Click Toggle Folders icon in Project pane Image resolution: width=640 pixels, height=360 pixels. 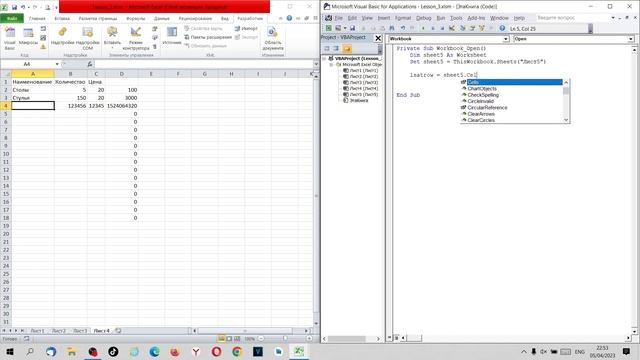pos(347,49)
